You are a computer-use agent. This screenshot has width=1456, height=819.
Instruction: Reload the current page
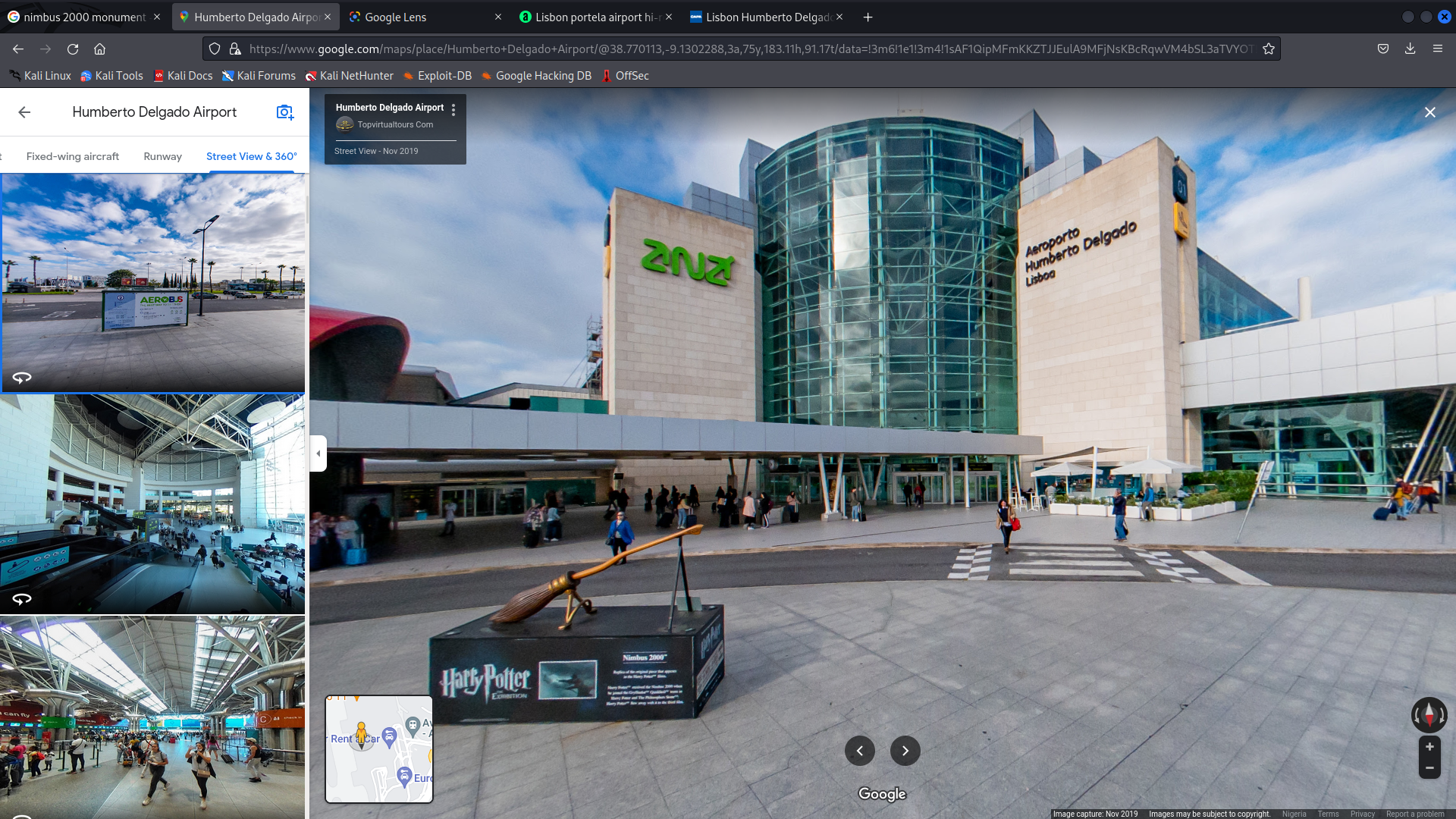point(73,49)
